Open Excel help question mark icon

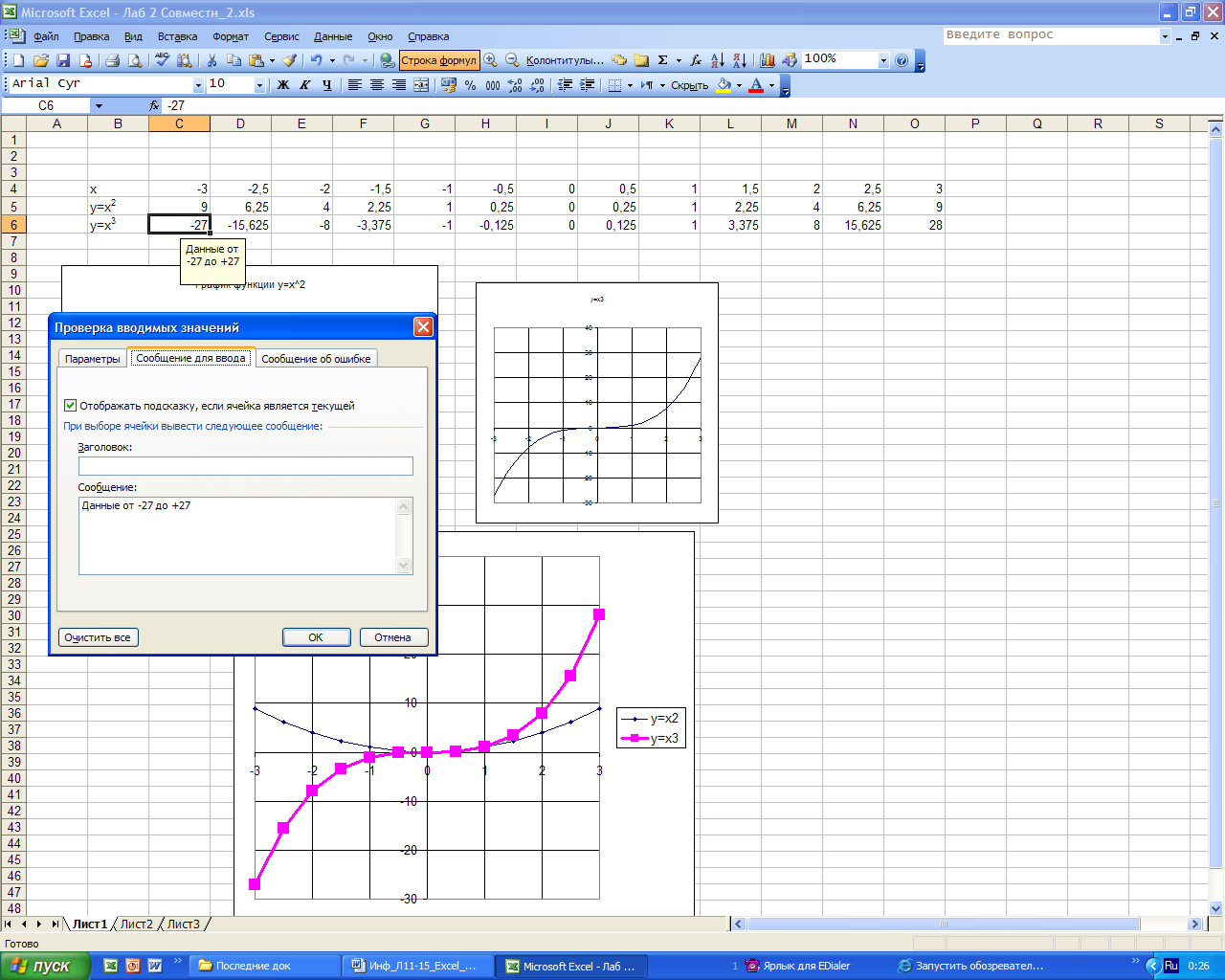point(902,60)
